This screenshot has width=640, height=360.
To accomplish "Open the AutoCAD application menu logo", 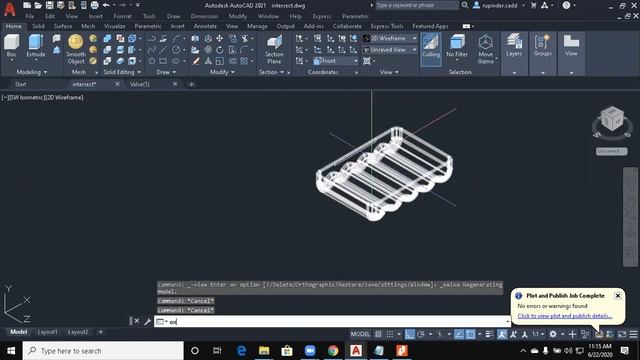I will pos(9,8).
